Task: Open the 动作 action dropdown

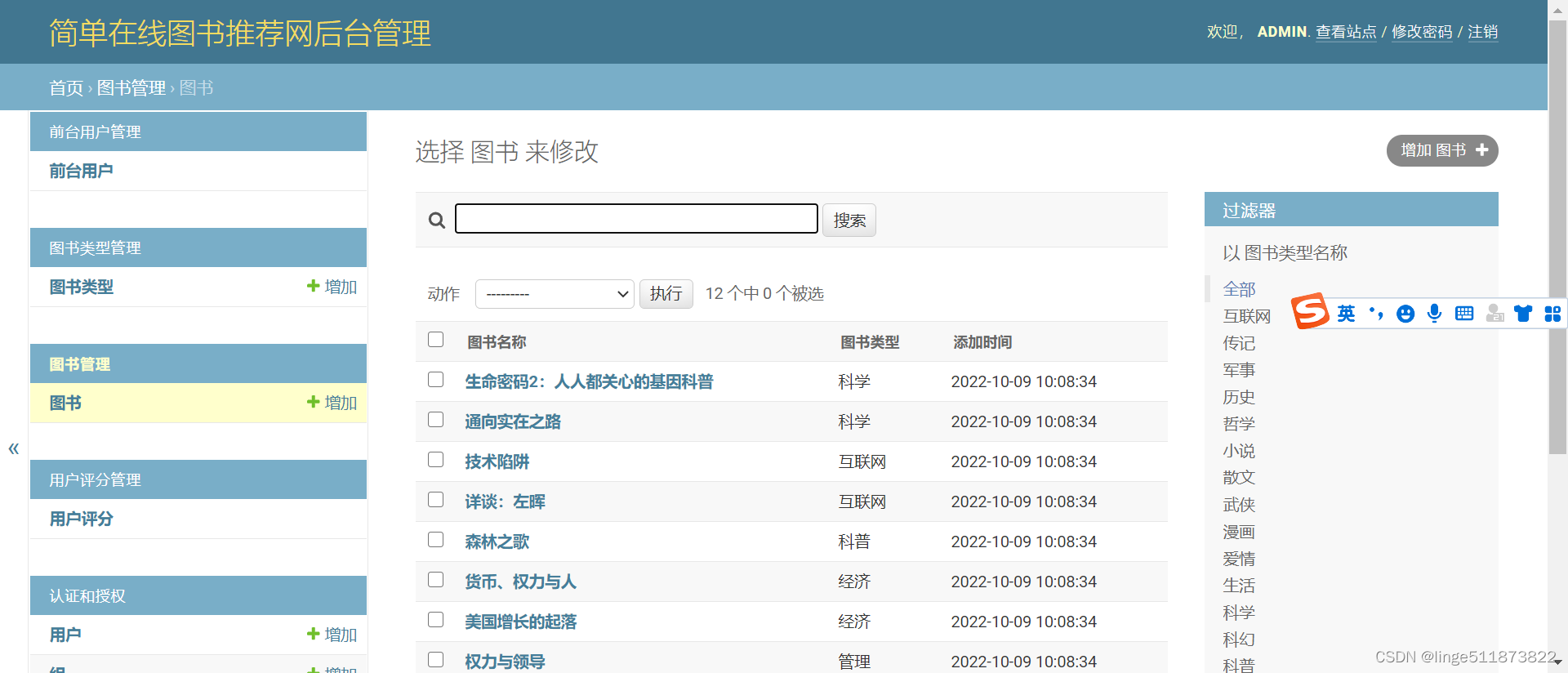Action: 555,294
